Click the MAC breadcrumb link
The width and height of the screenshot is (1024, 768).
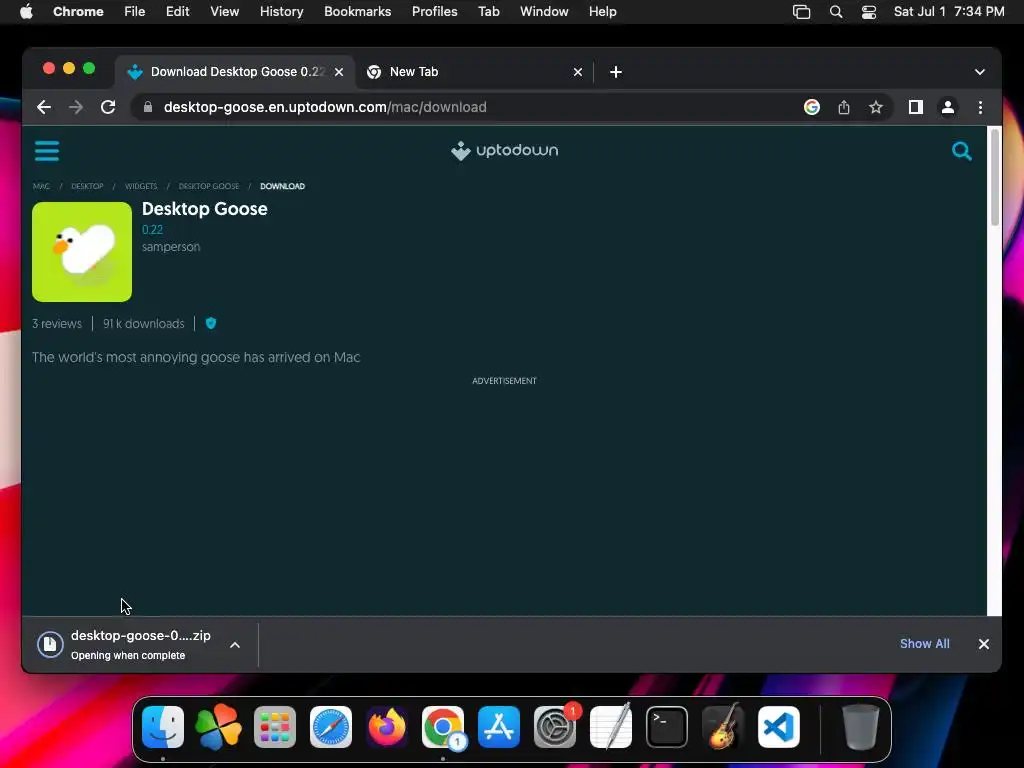(41, 186)
